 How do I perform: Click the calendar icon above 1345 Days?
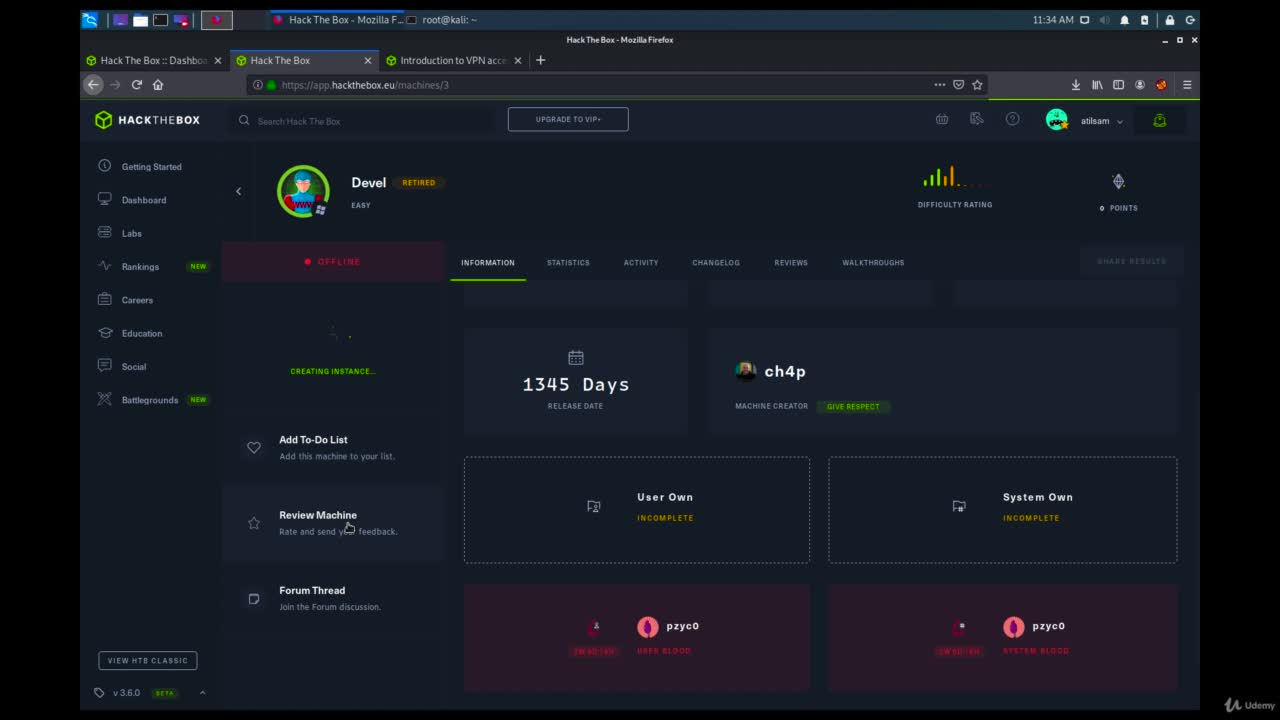point(575,357)
